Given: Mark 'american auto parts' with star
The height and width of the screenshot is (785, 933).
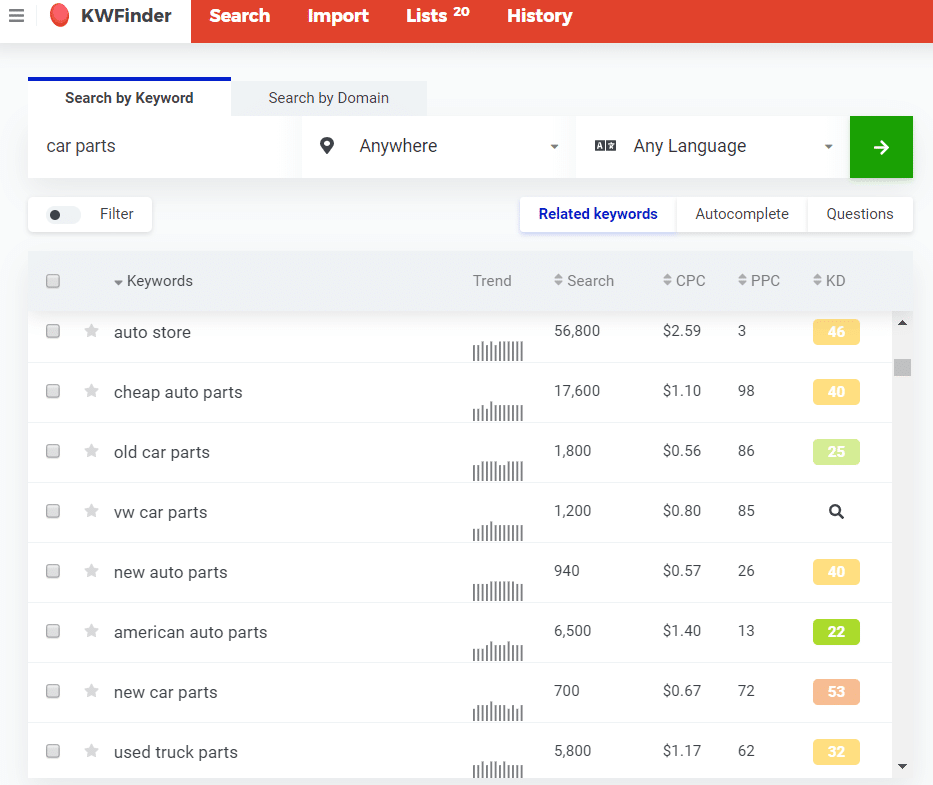Looking at the screenshot, I should 92,631.
